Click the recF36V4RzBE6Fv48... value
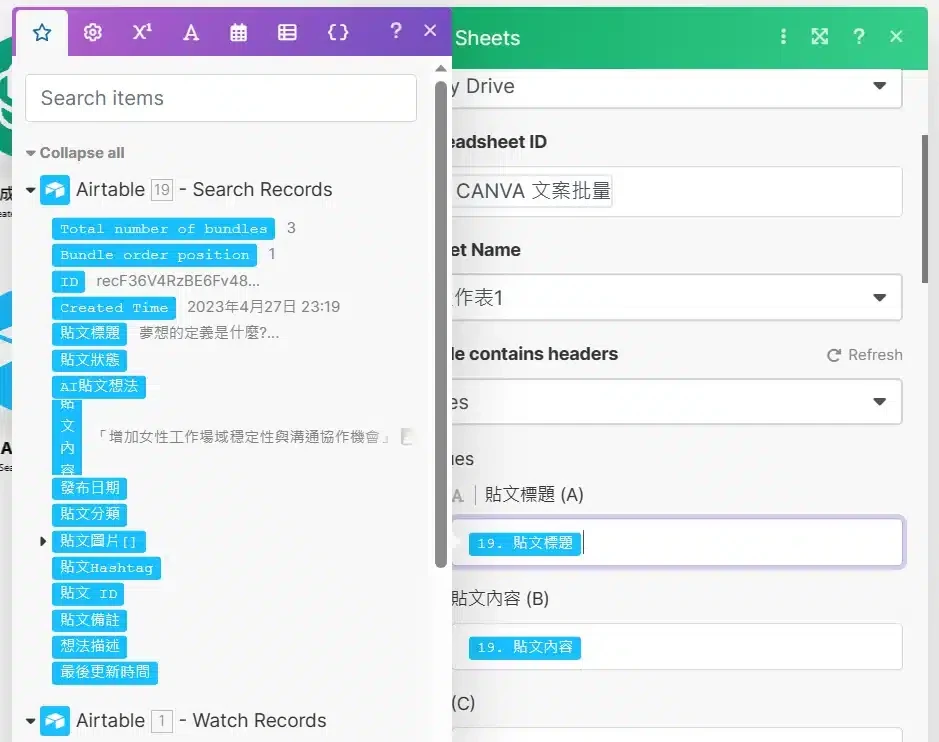Image resolution: width=939 pixels, height=742 pixels. click(178, 281)
